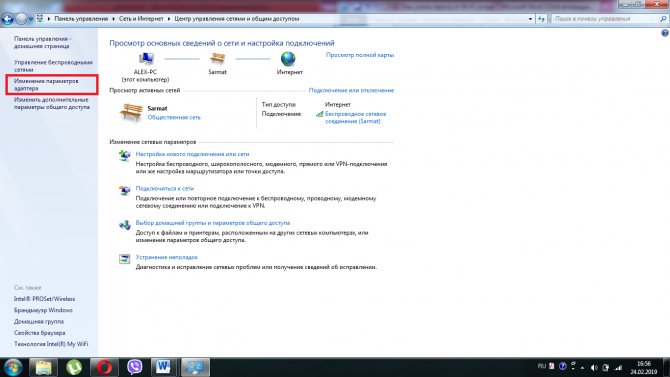Click the Интернет globe icon

click(x=288, y=59)
